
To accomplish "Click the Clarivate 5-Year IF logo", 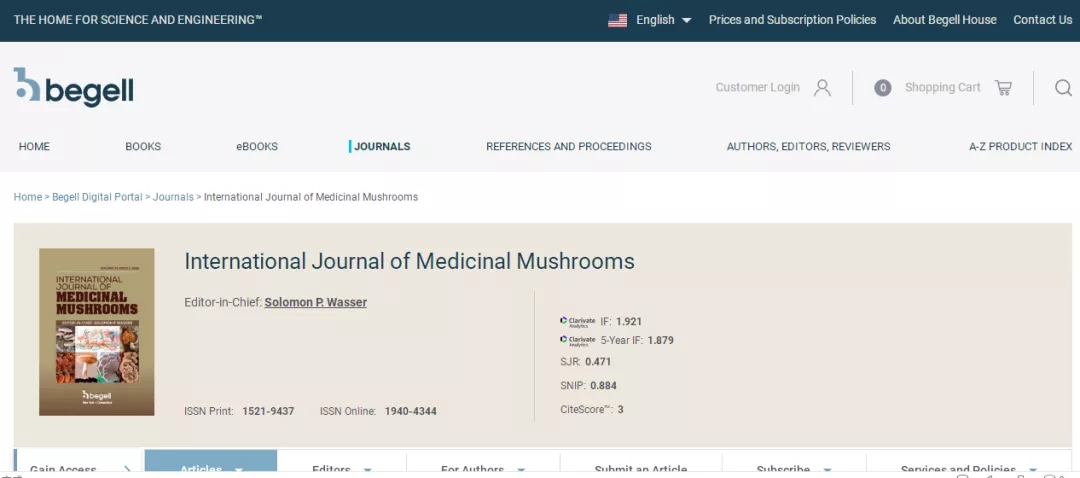I will point(578,341).
